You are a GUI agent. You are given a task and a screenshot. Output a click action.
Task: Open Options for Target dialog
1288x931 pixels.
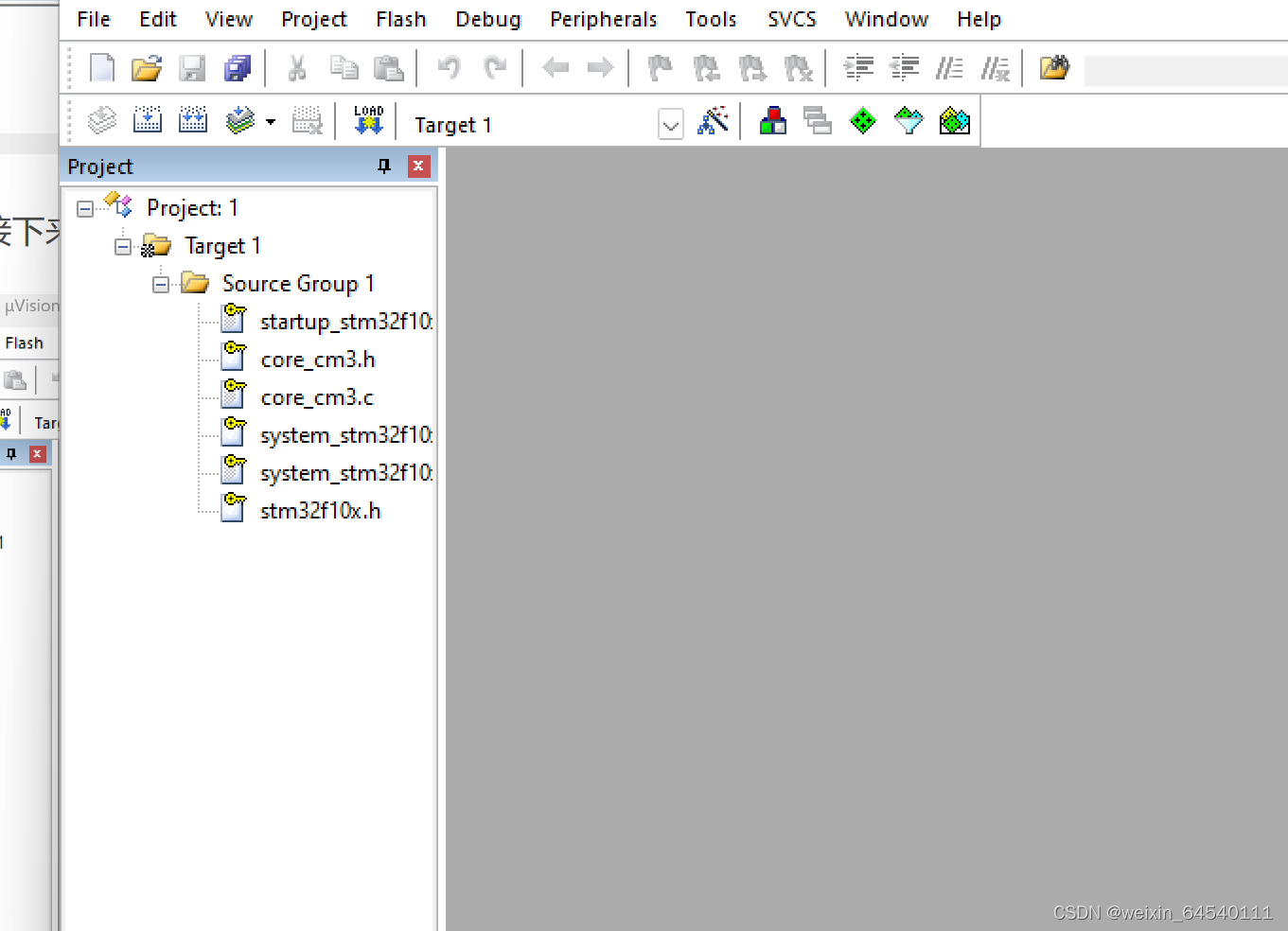714,121
